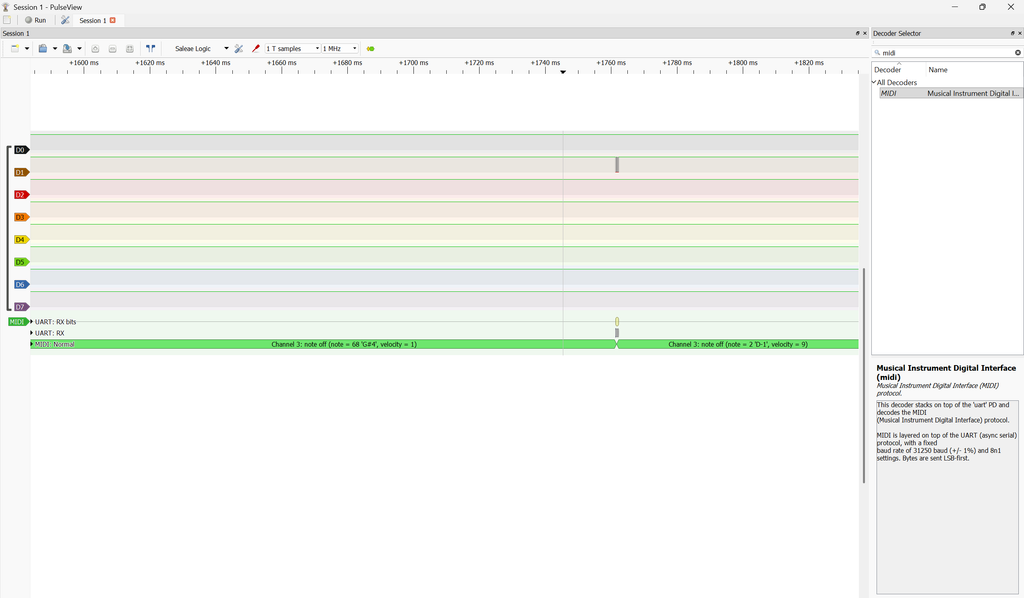Click the new view icon in the session toolbar
This screenshot has width=1024, height=598.
tap(15, 48)
